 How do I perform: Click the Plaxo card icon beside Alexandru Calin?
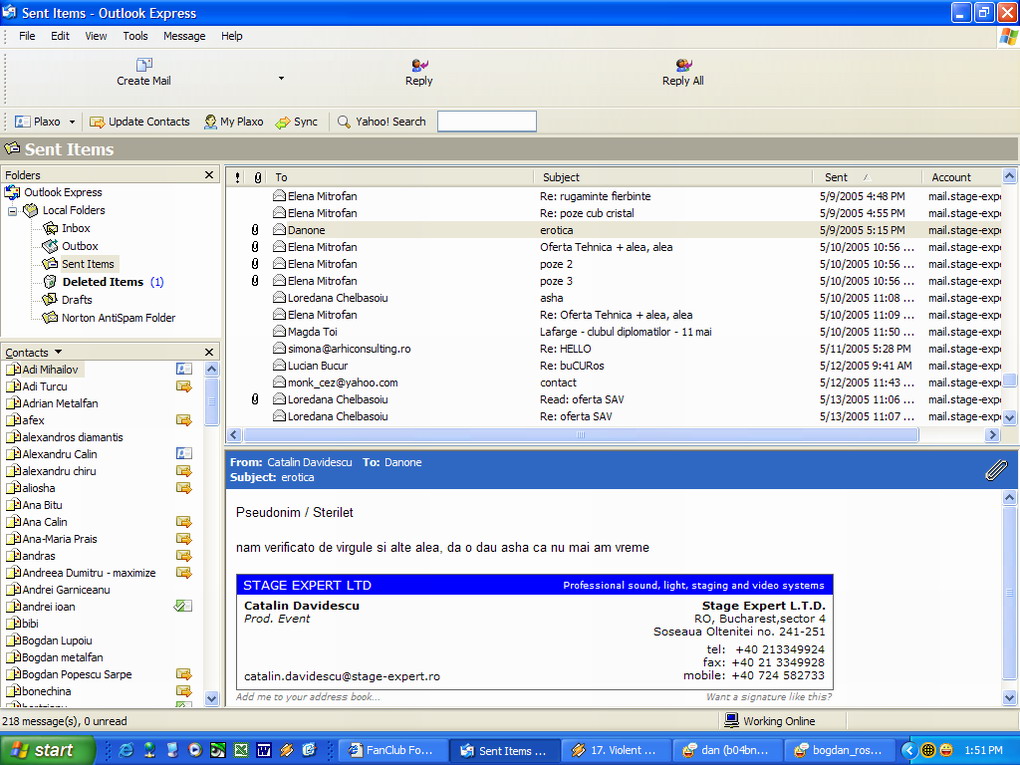click(x=184, y=453)
